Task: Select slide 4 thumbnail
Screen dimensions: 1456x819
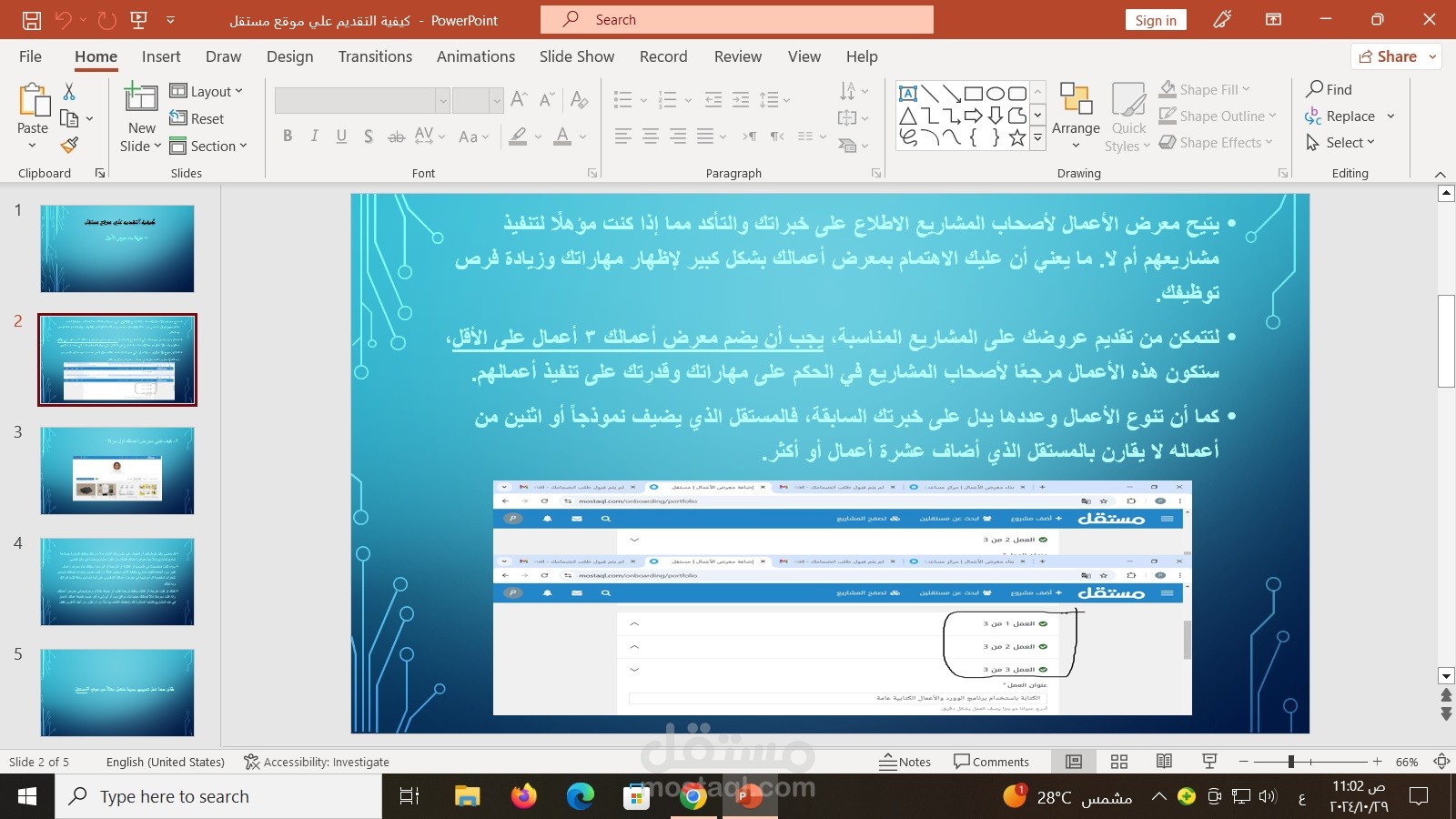Action: [x=117, y=581]
